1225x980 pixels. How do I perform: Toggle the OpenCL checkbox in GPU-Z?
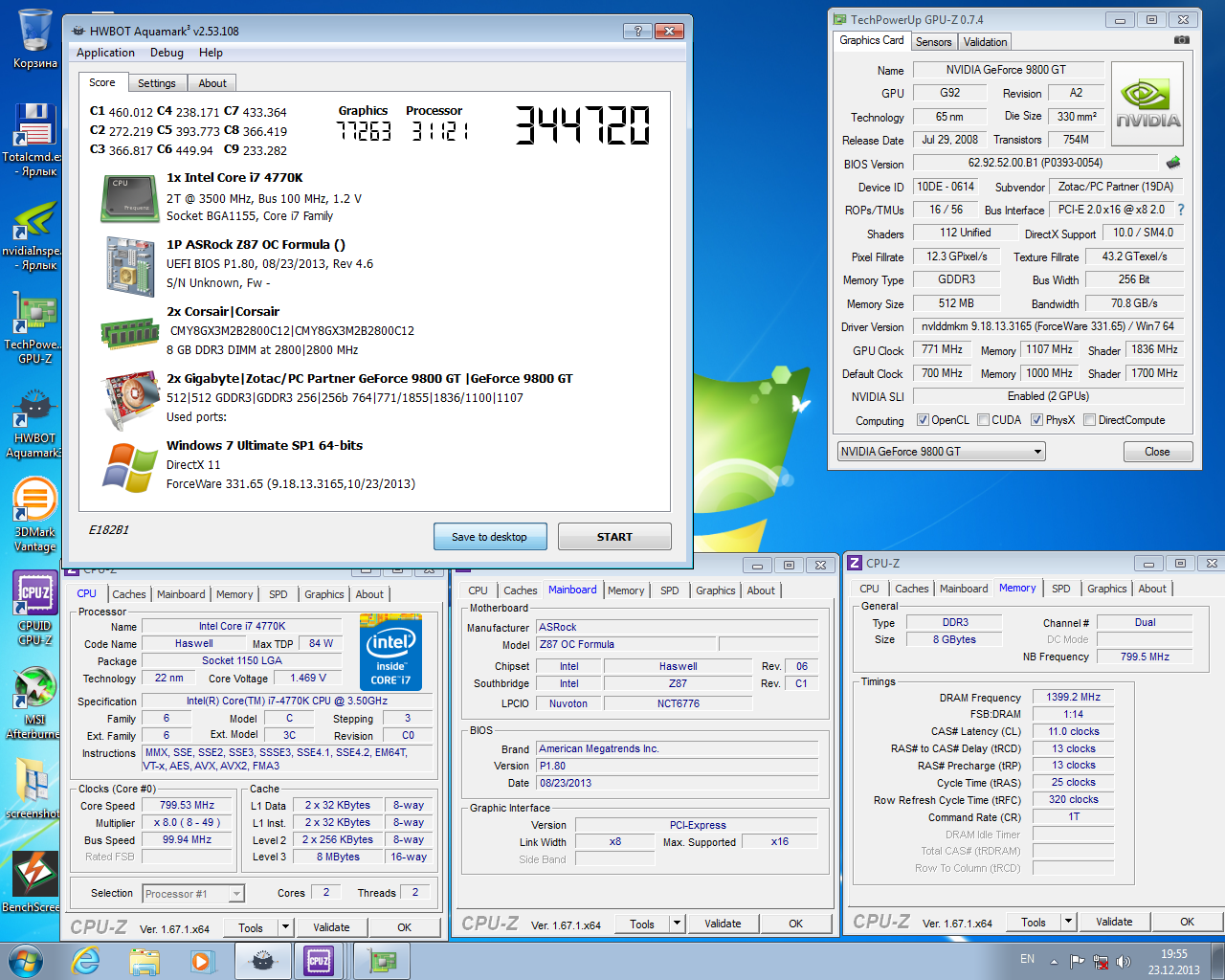(x=923, y=420)
